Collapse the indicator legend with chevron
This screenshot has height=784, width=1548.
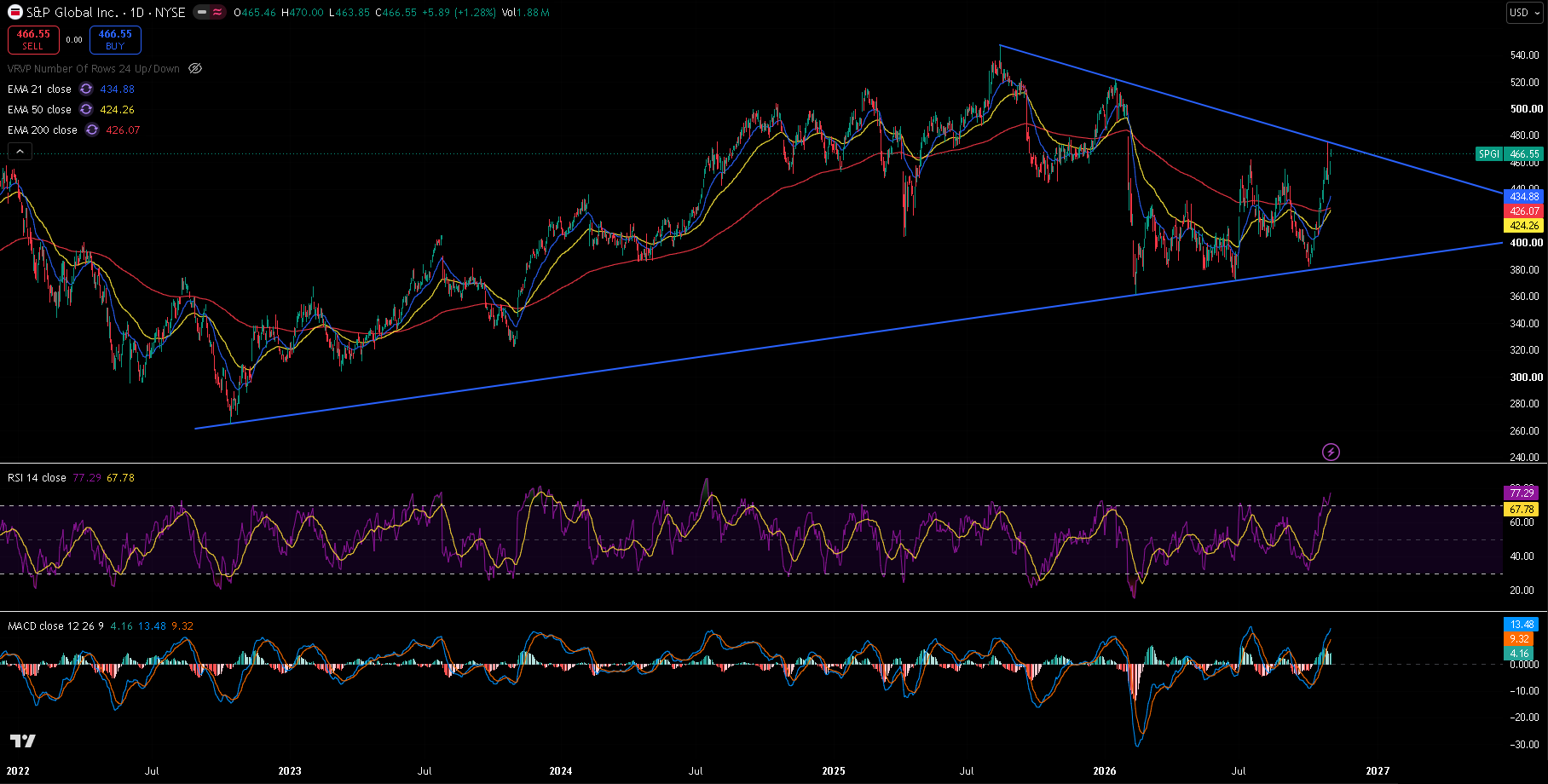(20, 152)
